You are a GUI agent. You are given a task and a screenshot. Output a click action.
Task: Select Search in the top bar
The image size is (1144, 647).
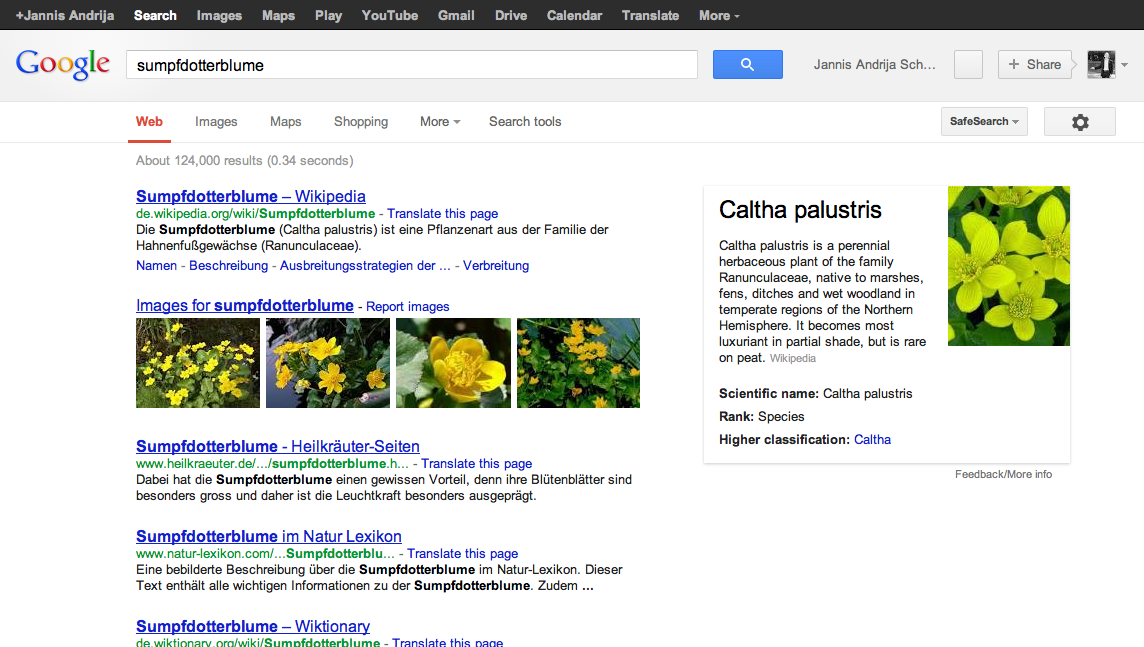155,15
